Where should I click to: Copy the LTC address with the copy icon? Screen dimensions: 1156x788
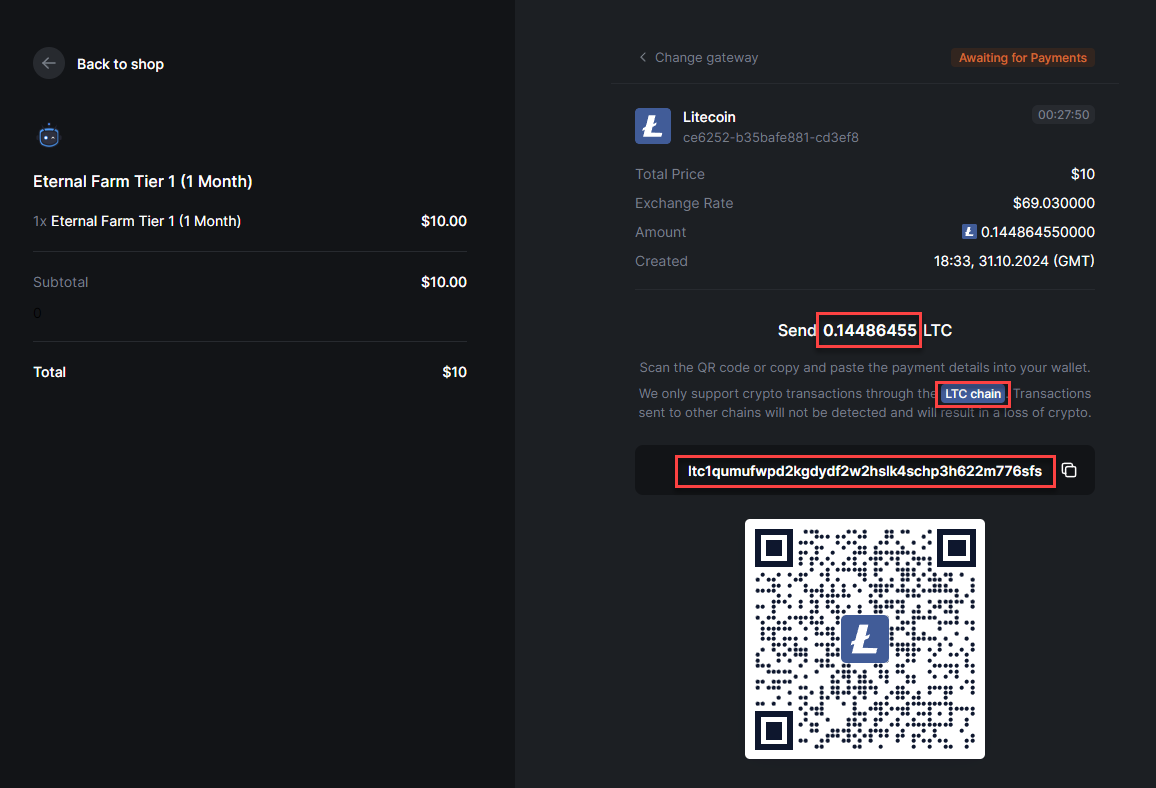tap(1069, 470)
